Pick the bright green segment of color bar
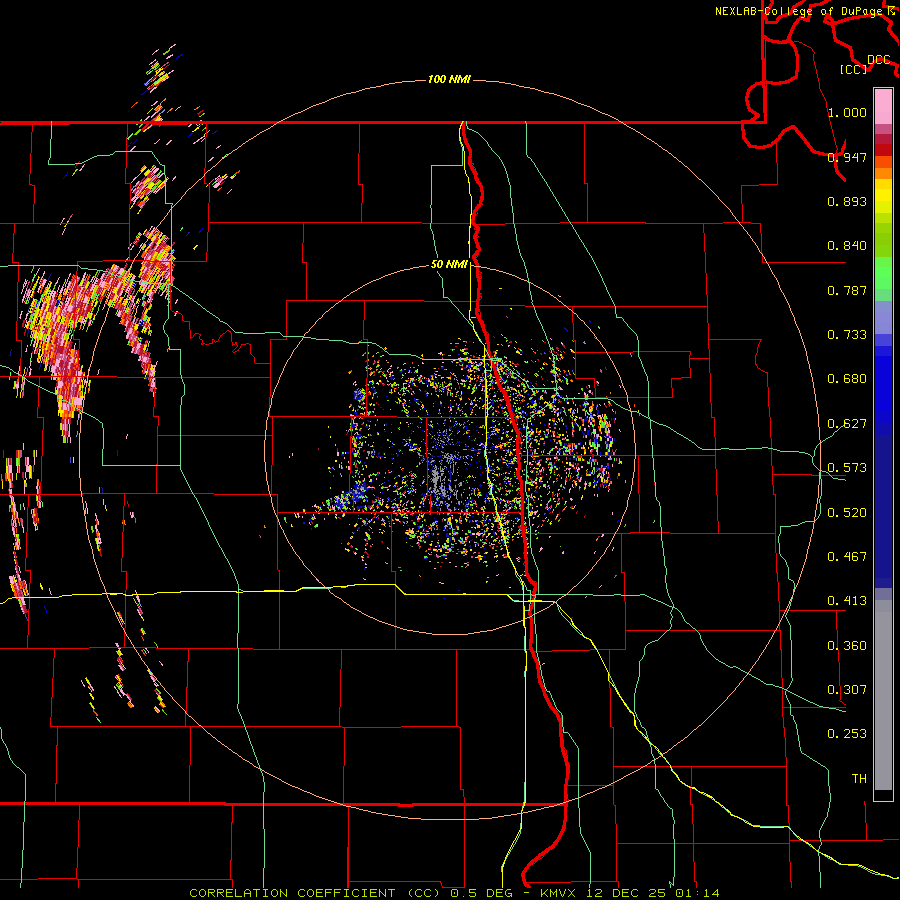The width and height of the screenshot is (900, 900). pos(883,273)
